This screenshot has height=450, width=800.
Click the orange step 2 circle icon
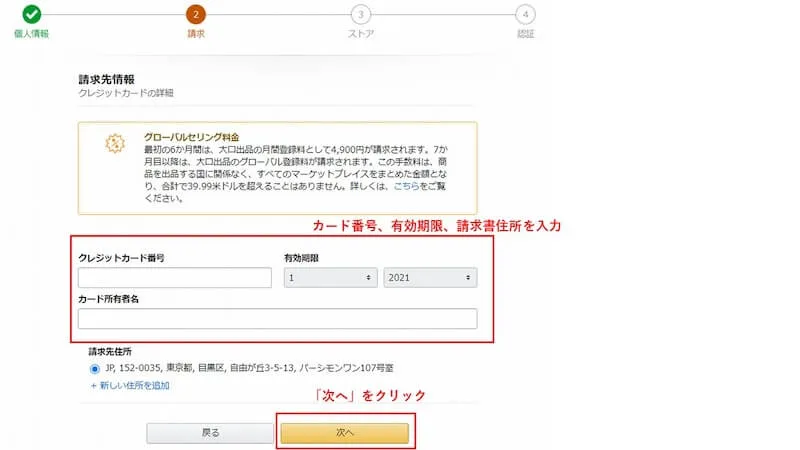(x=196, y=14)
